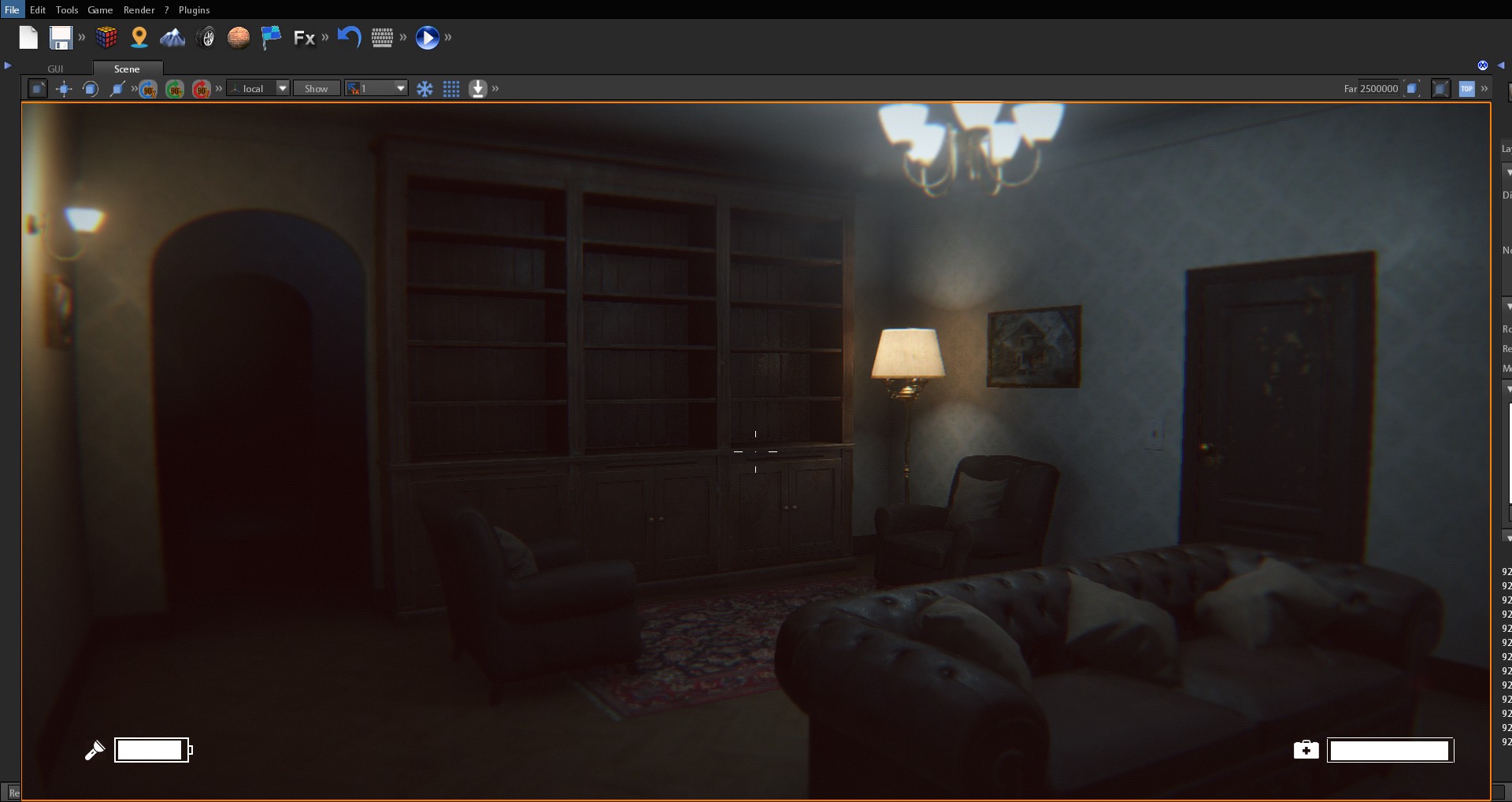Click the location pin placement icon
This screenshot has height=802, width=1512.
point(139,37)
